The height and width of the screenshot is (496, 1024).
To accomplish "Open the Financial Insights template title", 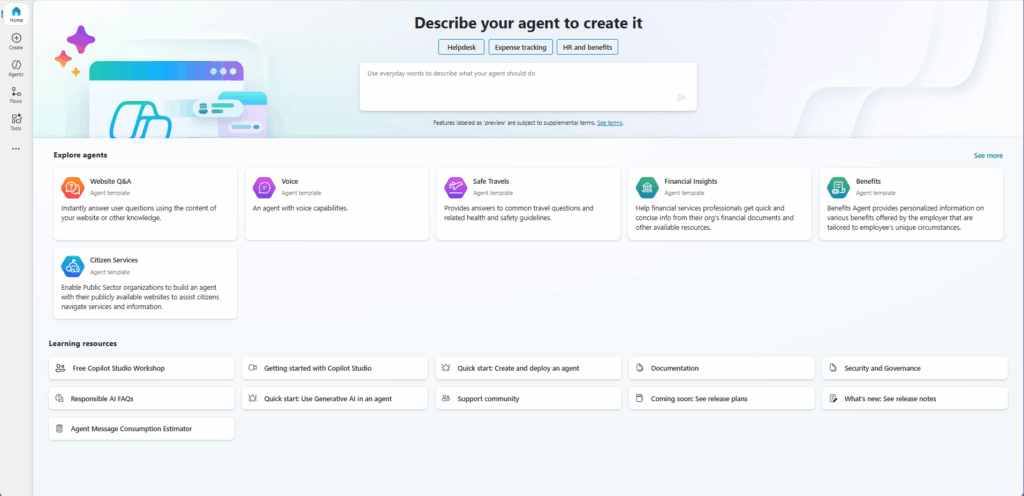I will (x=691, y=181).
